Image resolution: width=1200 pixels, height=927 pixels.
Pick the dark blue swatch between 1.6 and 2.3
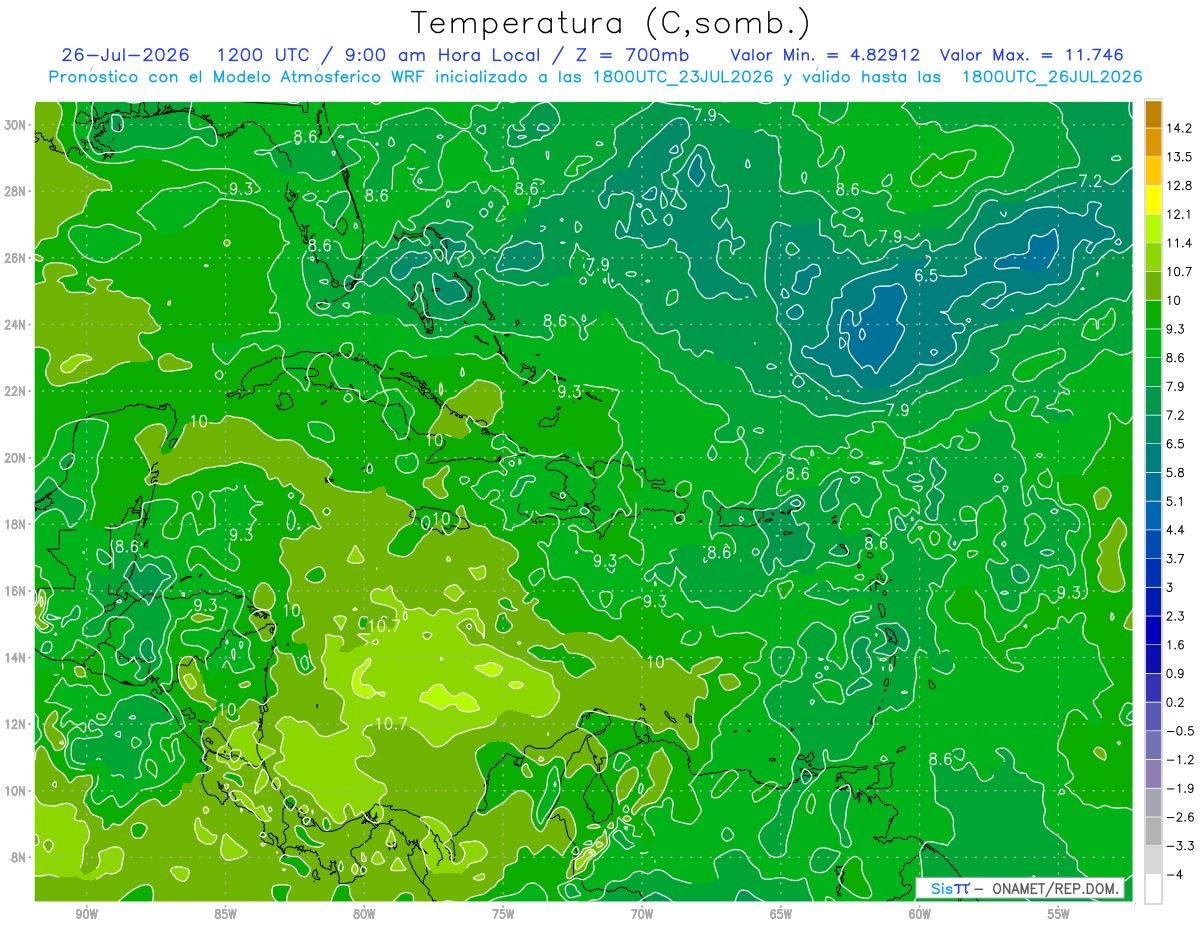point(1154,630)
